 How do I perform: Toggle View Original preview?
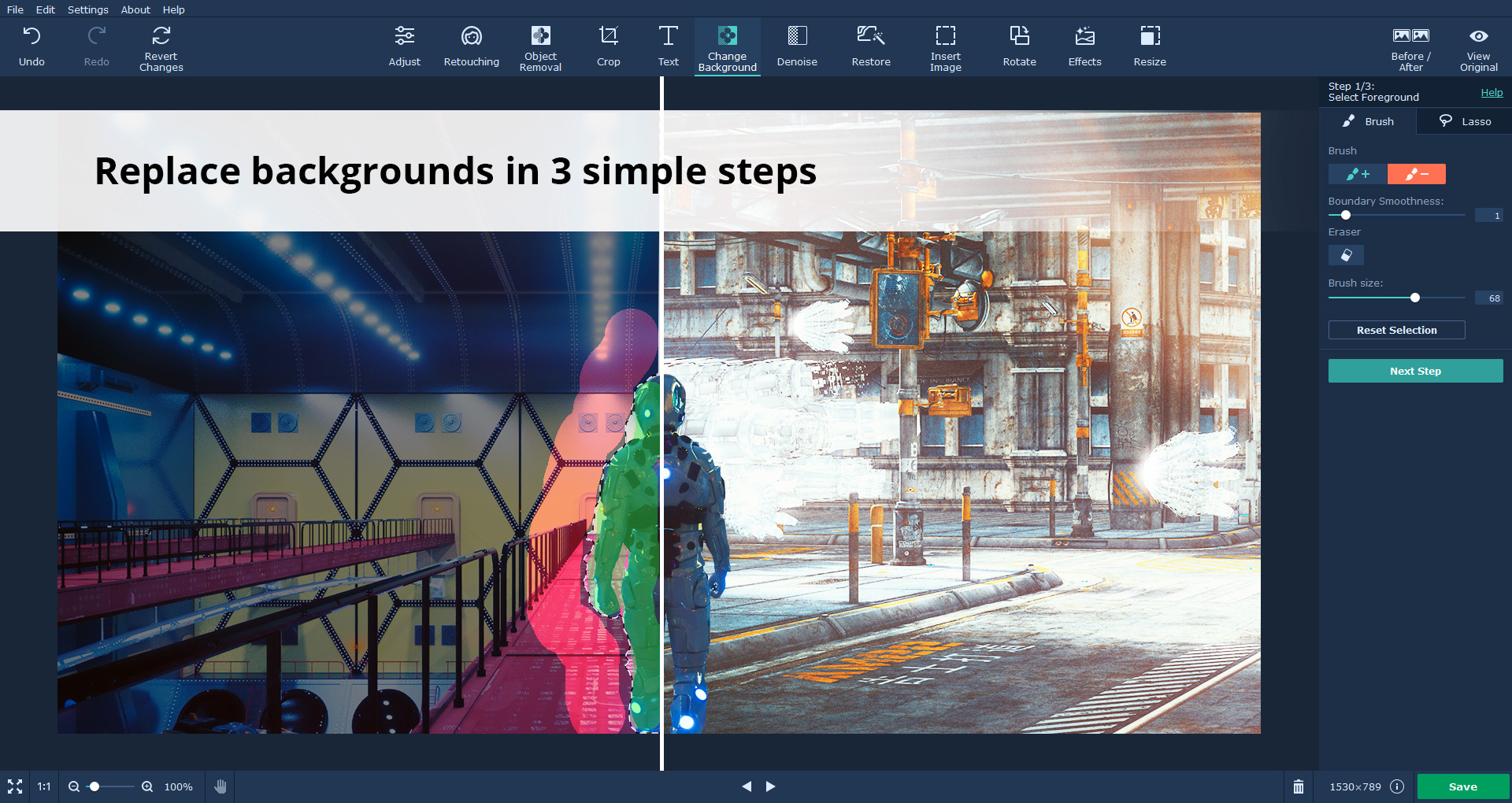1478,47
